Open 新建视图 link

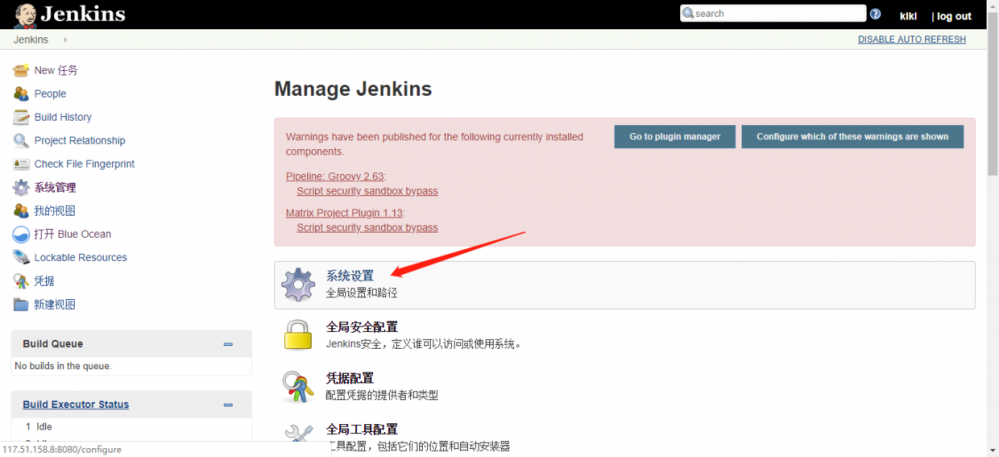point(55,305)
